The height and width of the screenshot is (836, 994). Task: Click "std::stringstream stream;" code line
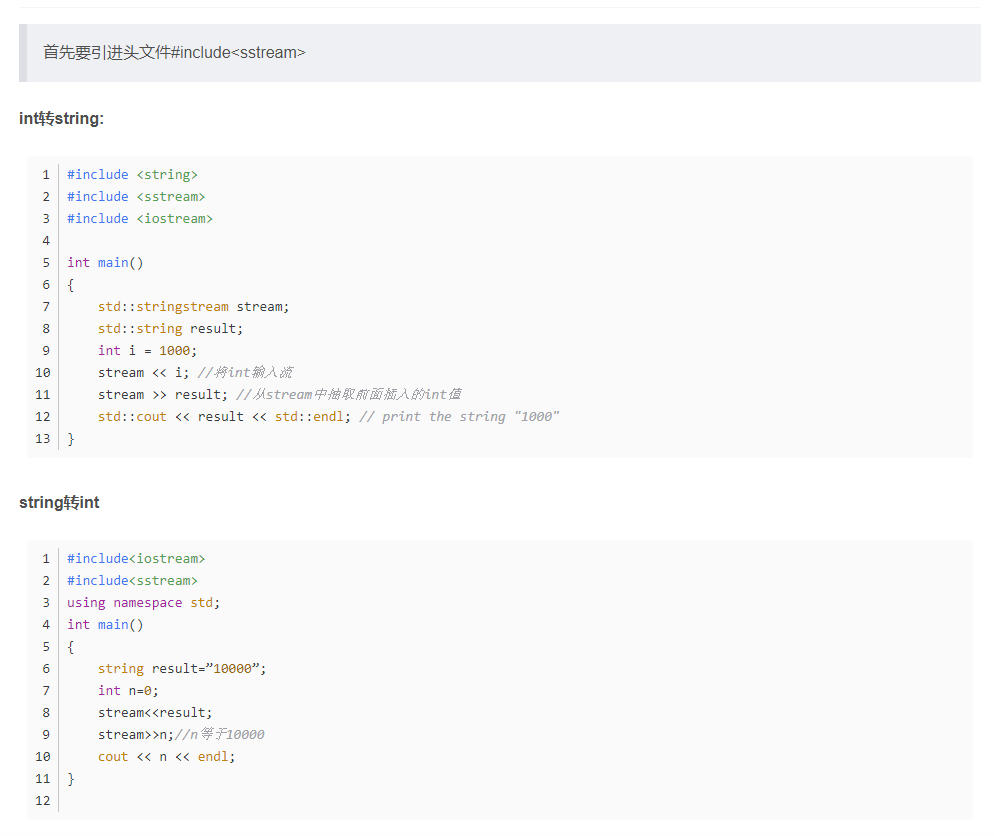pos(193,307)
